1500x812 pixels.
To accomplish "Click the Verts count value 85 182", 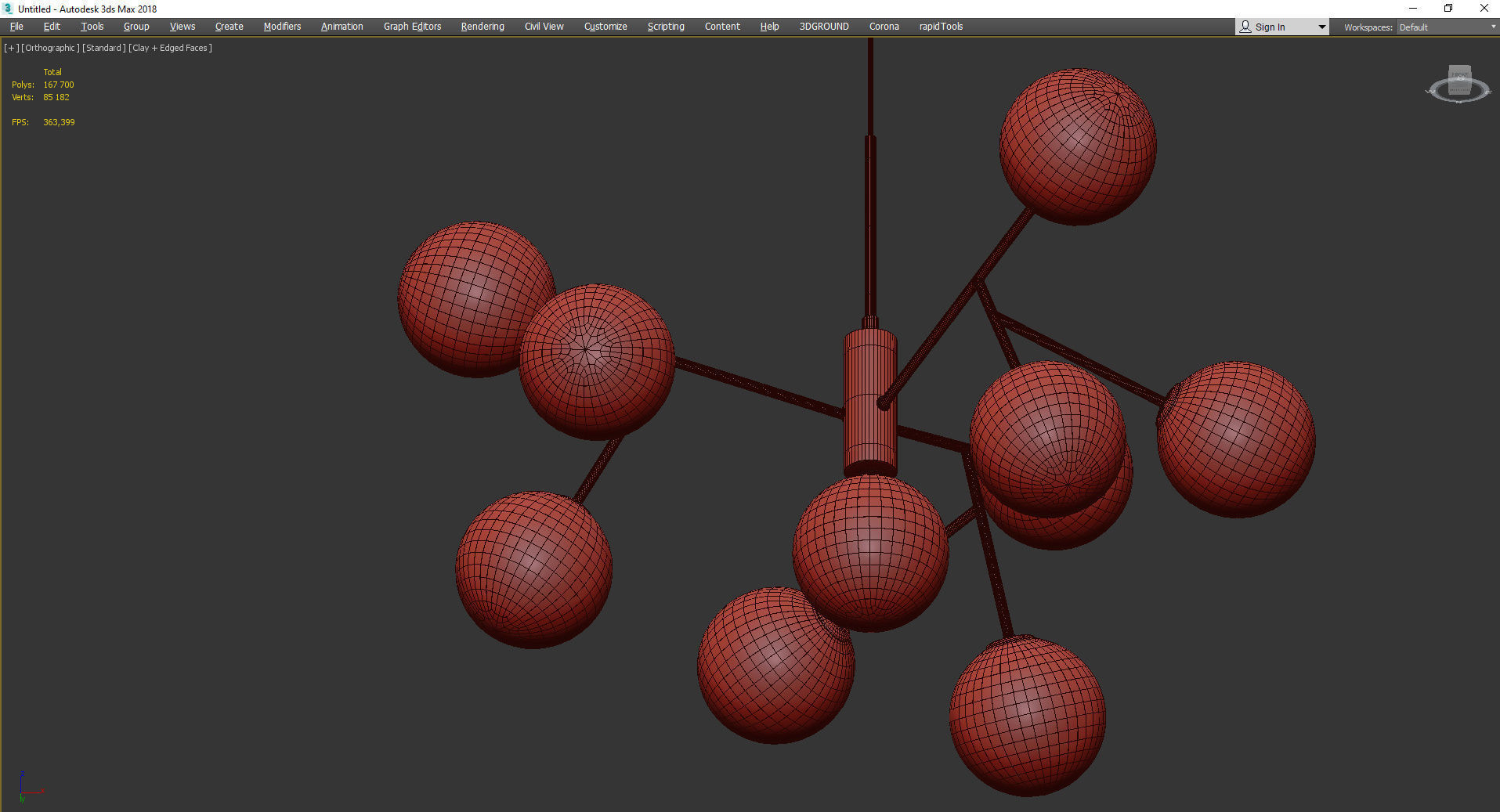I will [56, 97].
